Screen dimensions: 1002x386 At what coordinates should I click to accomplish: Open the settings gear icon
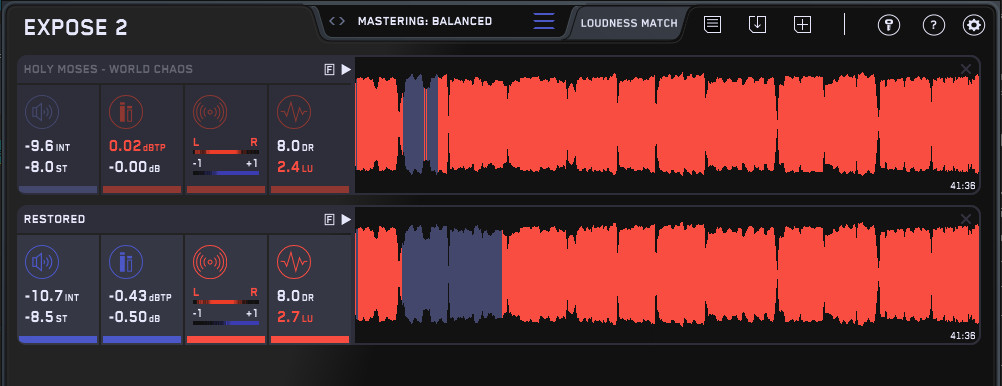point(973,25)
